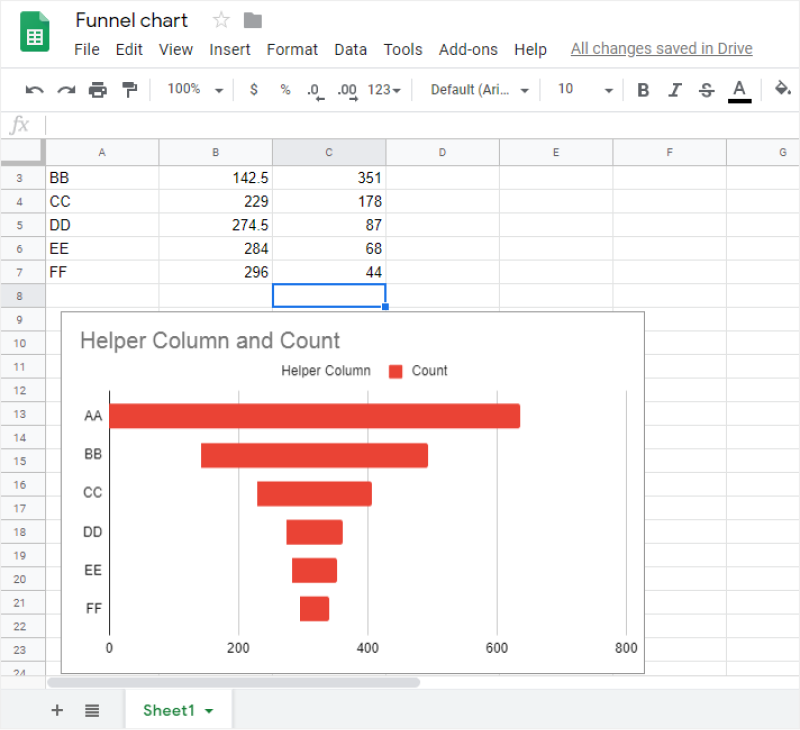
Task: Format selection as percent
Action: [x=284, y=89]
